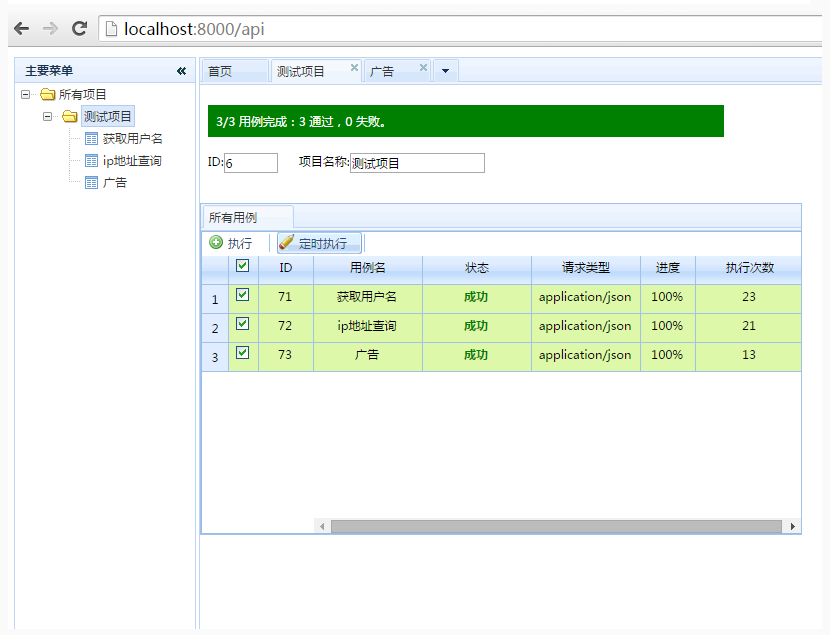The height and width of the screenshot is (635, 830).
Task: Click the 成功 status in row 71
Action: click(x=475, y=297)
